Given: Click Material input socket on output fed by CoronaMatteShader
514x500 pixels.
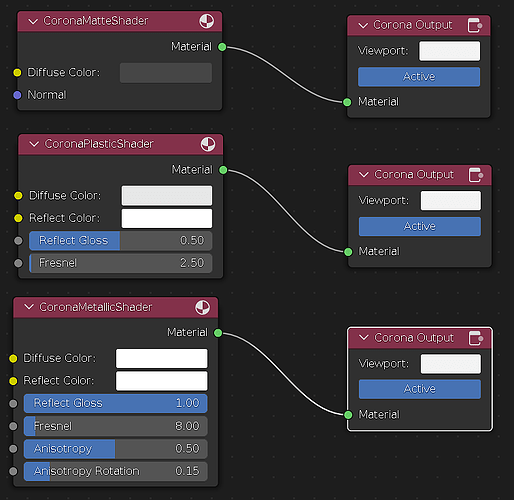Looking at the screenshot, I should [347, 102].
